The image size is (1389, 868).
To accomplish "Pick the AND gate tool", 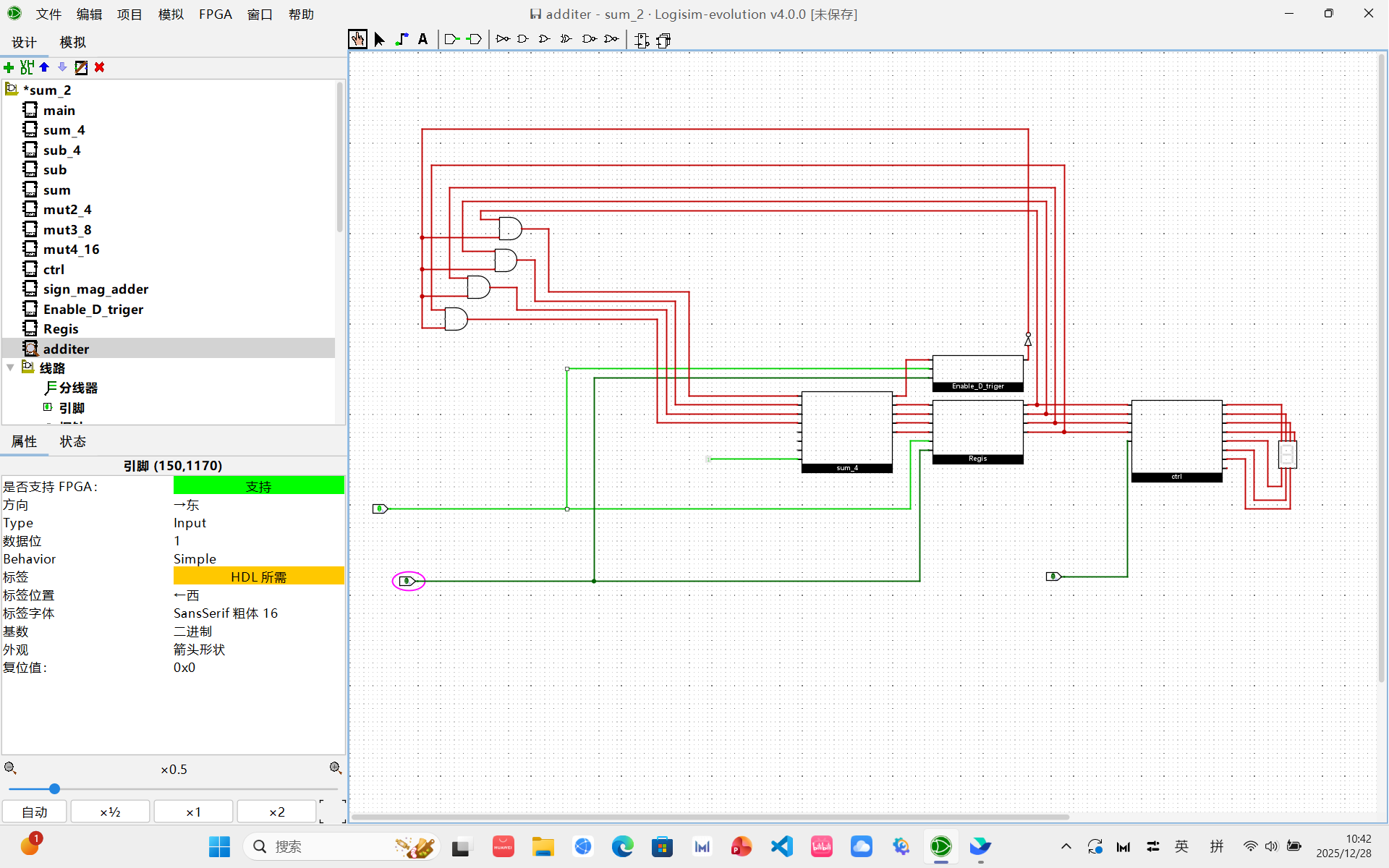I will [523, 39].
